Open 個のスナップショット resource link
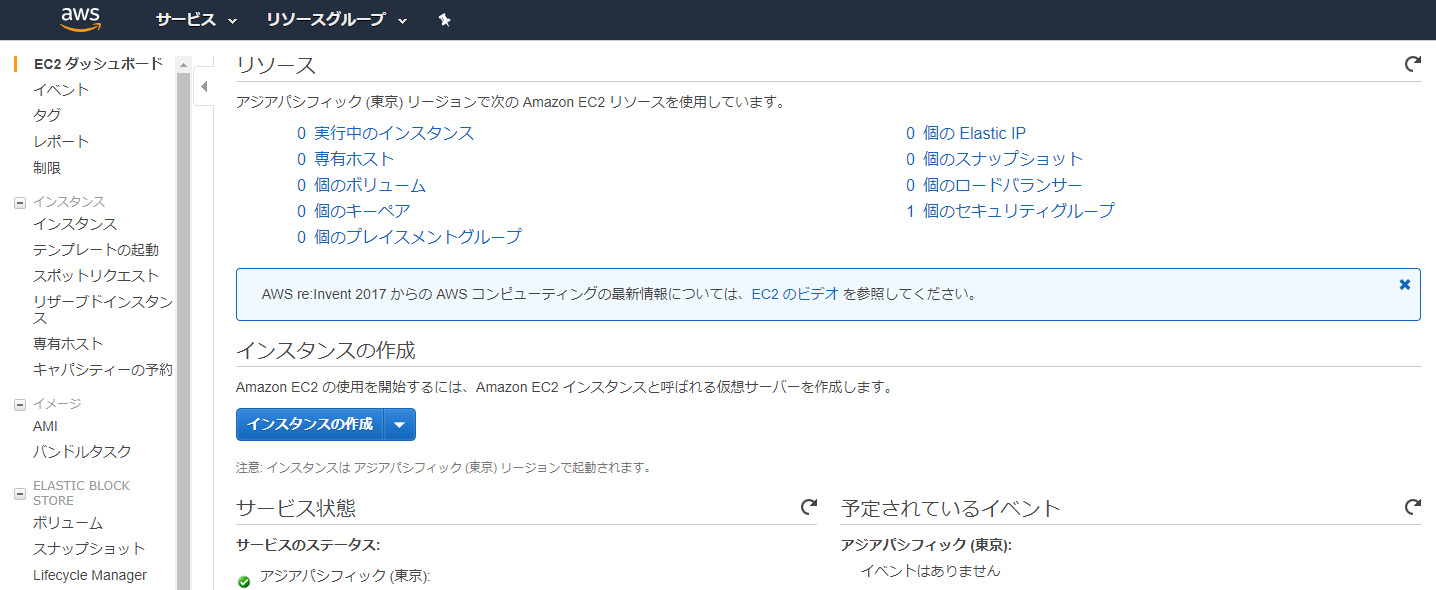Viewport: 1436px width, 590px height. pos(1004,159)
